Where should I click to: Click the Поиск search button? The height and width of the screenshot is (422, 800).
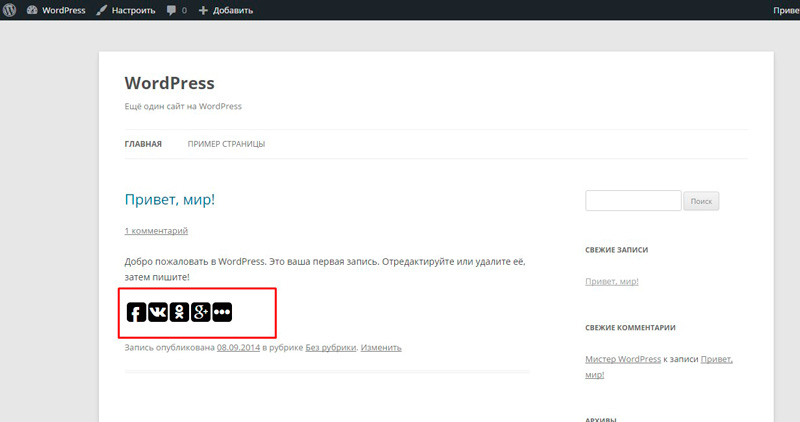701,201
